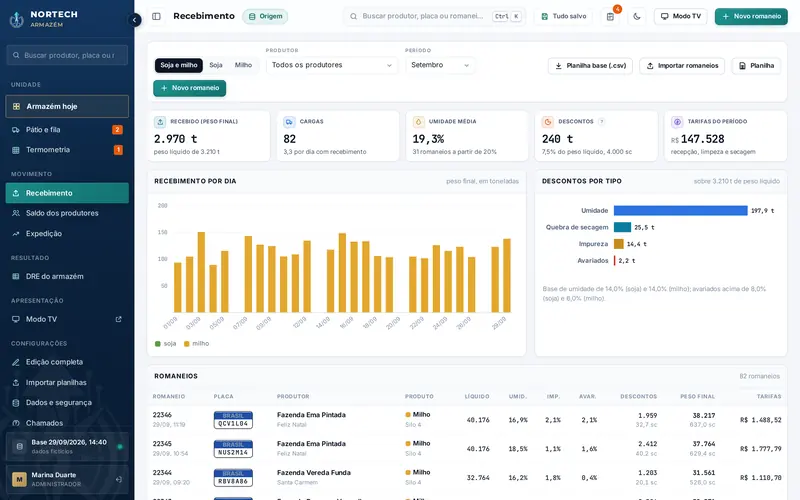Click the Origem badge selector

[265, 16]
